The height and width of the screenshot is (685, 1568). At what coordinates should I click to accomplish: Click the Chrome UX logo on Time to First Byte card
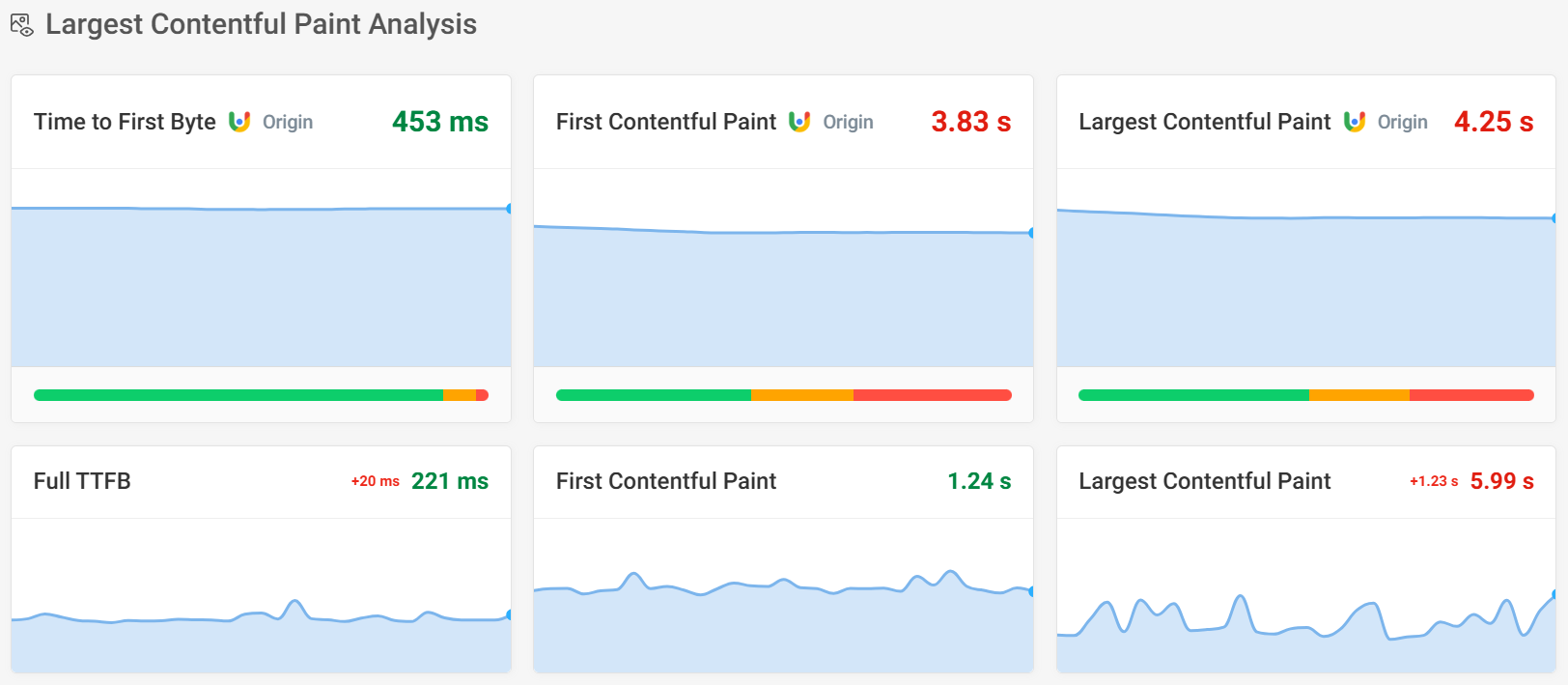tap(240, 122)
